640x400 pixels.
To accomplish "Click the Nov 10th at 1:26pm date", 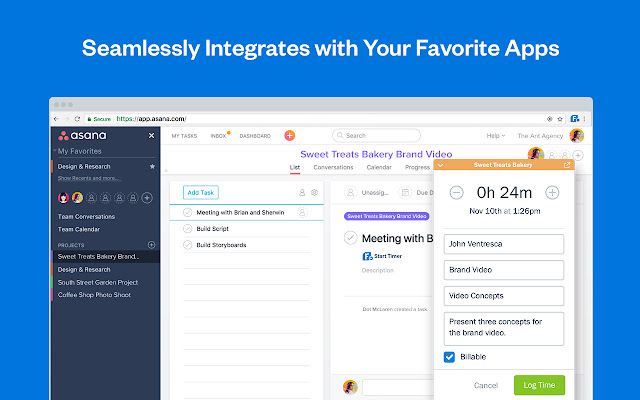I will tap(504, 211).
